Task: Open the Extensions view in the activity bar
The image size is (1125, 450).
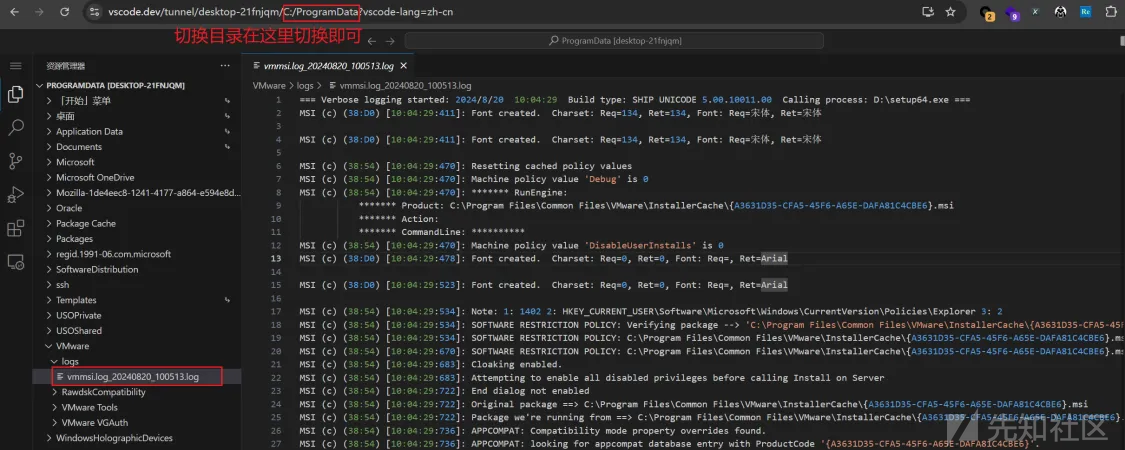Action: pos(15,229)
